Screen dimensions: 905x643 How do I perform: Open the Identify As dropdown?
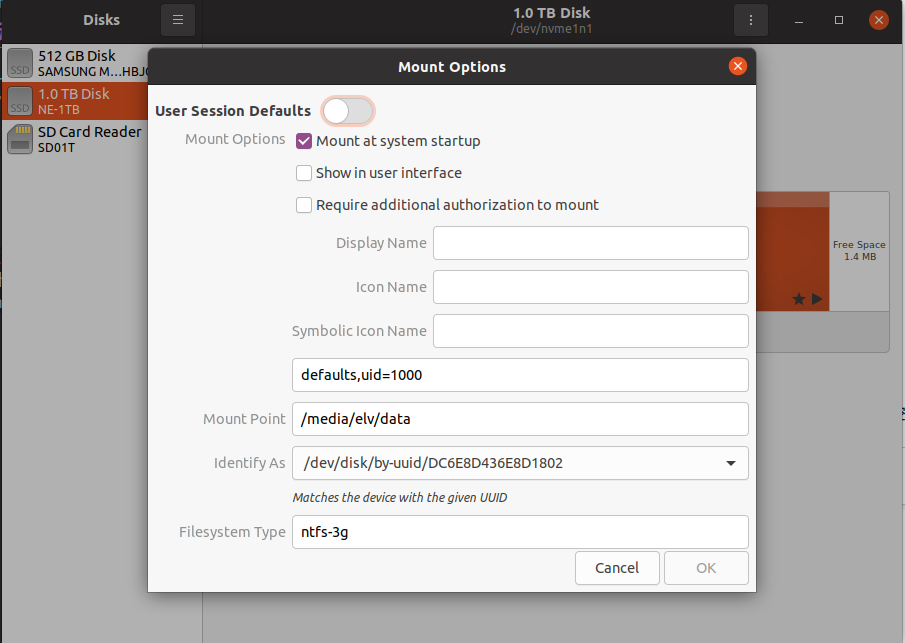click(x=520, y=463)
